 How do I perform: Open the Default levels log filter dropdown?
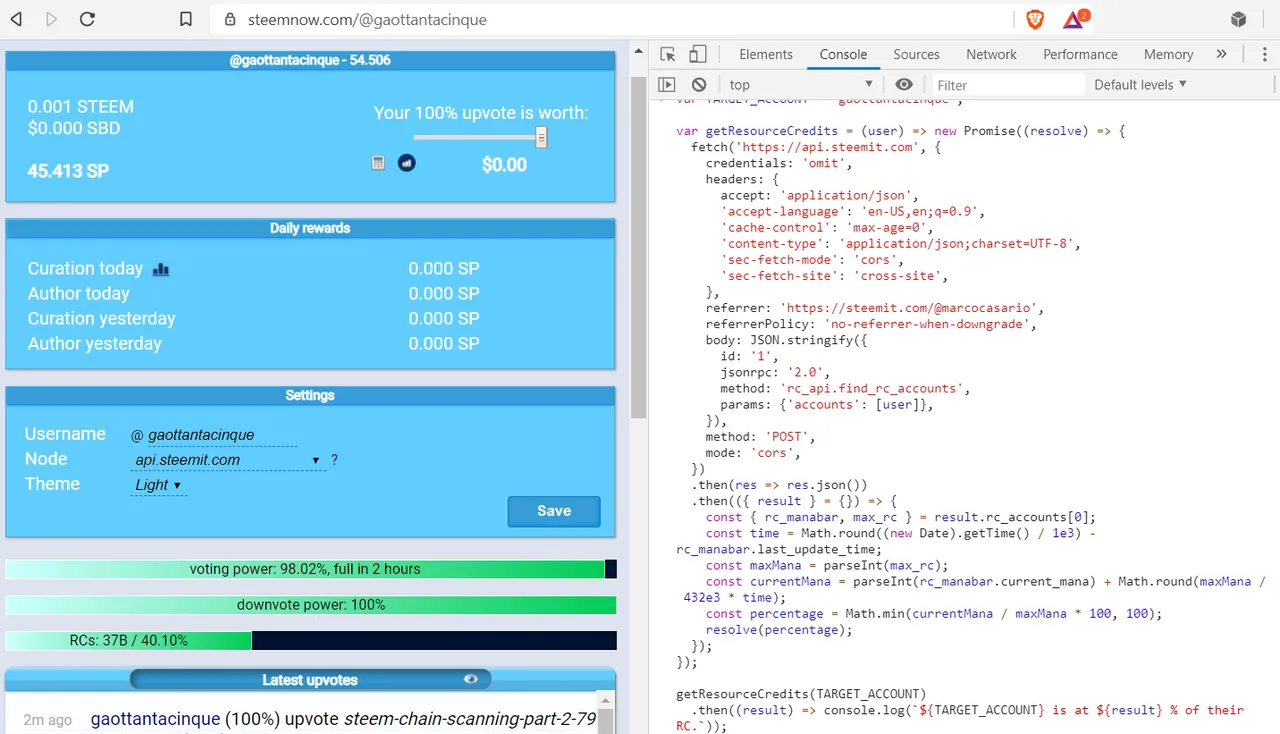[x=1140, y=85]
